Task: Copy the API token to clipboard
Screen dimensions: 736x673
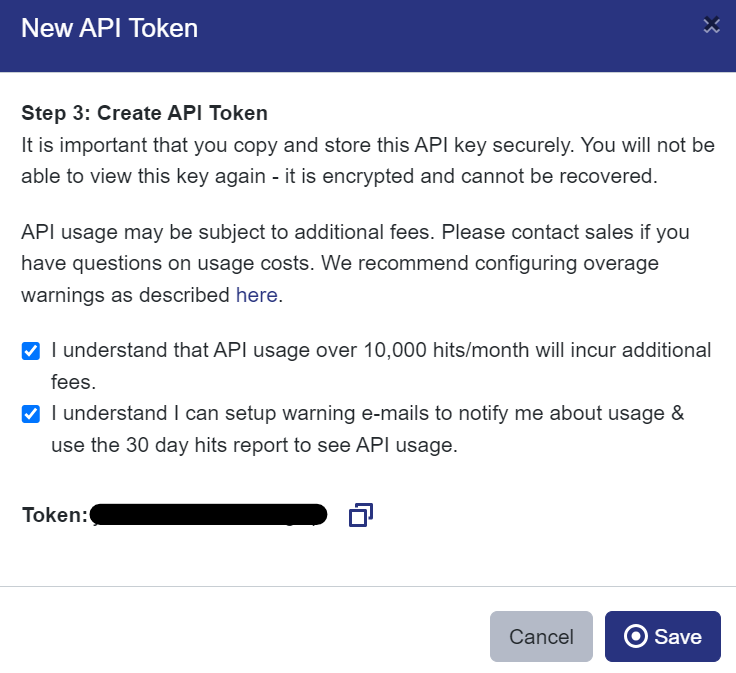Action: point(360,515)
